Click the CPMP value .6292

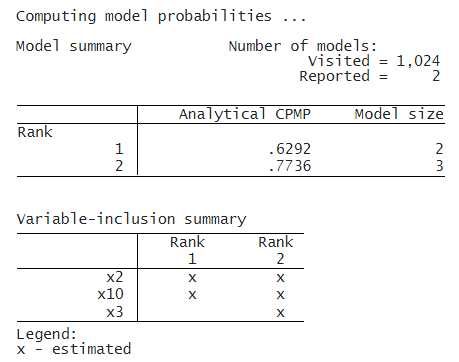pyautogui.click(x=290, y=149)
